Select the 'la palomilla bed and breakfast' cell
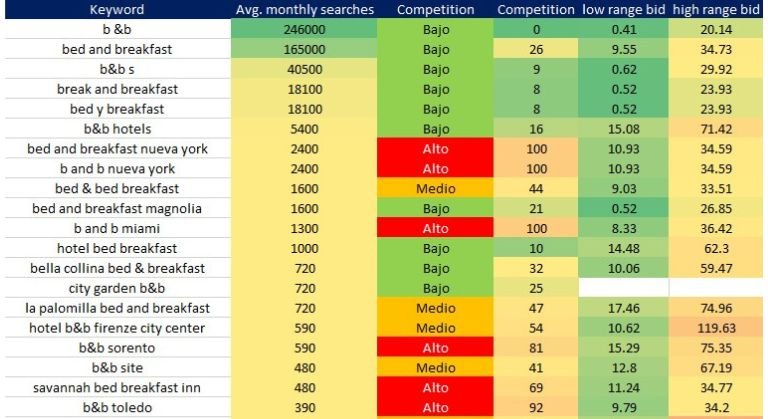The height and width of the screenshot is (419, 768). point(116,307)
